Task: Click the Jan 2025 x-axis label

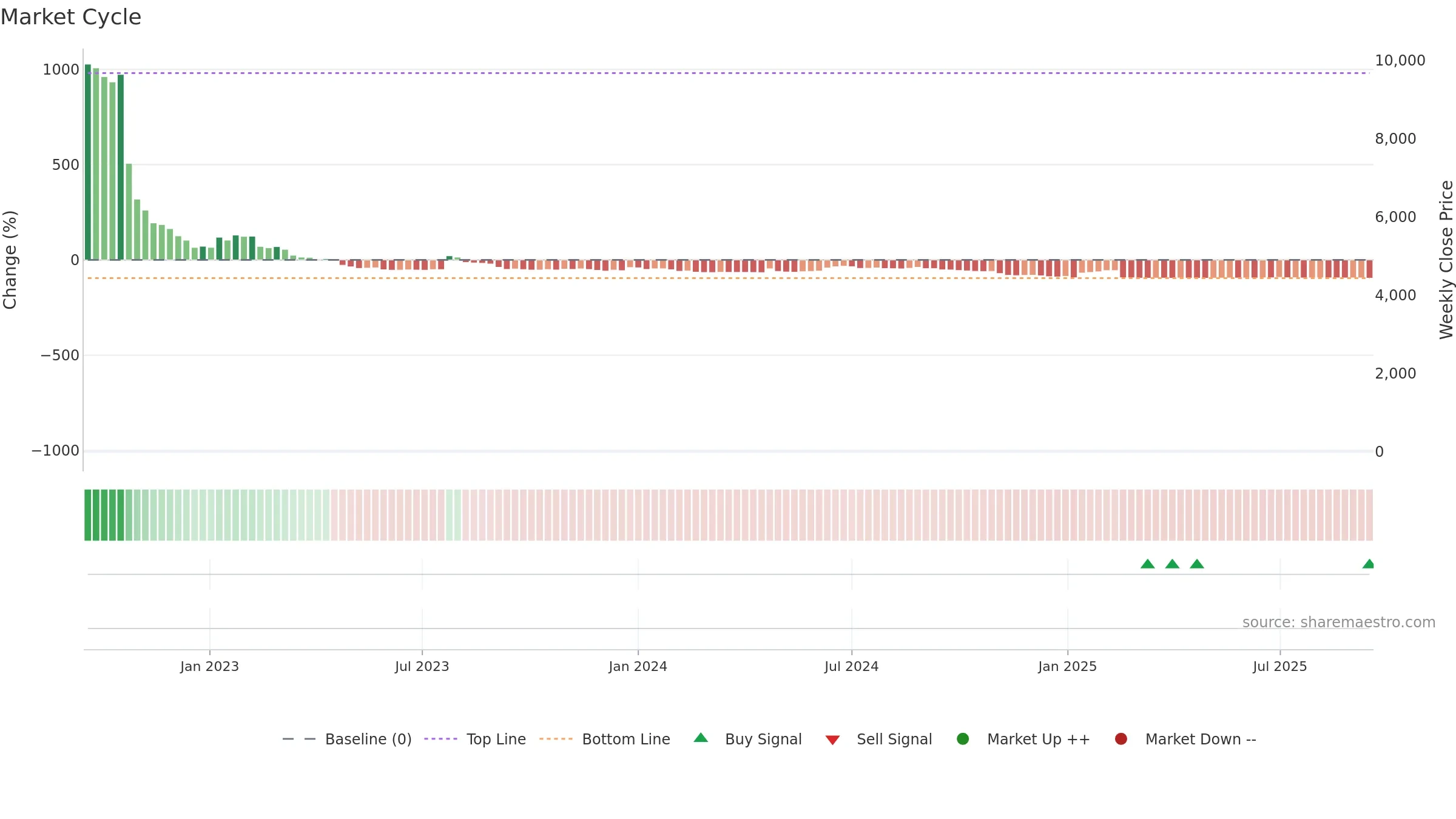Action: click(1067, 666)
